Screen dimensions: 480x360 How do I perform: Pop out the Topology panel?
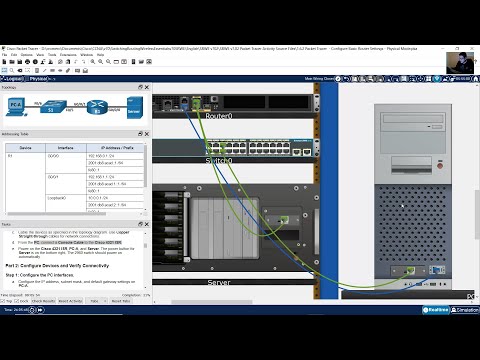pyautogui.click(x=140, y=87)
